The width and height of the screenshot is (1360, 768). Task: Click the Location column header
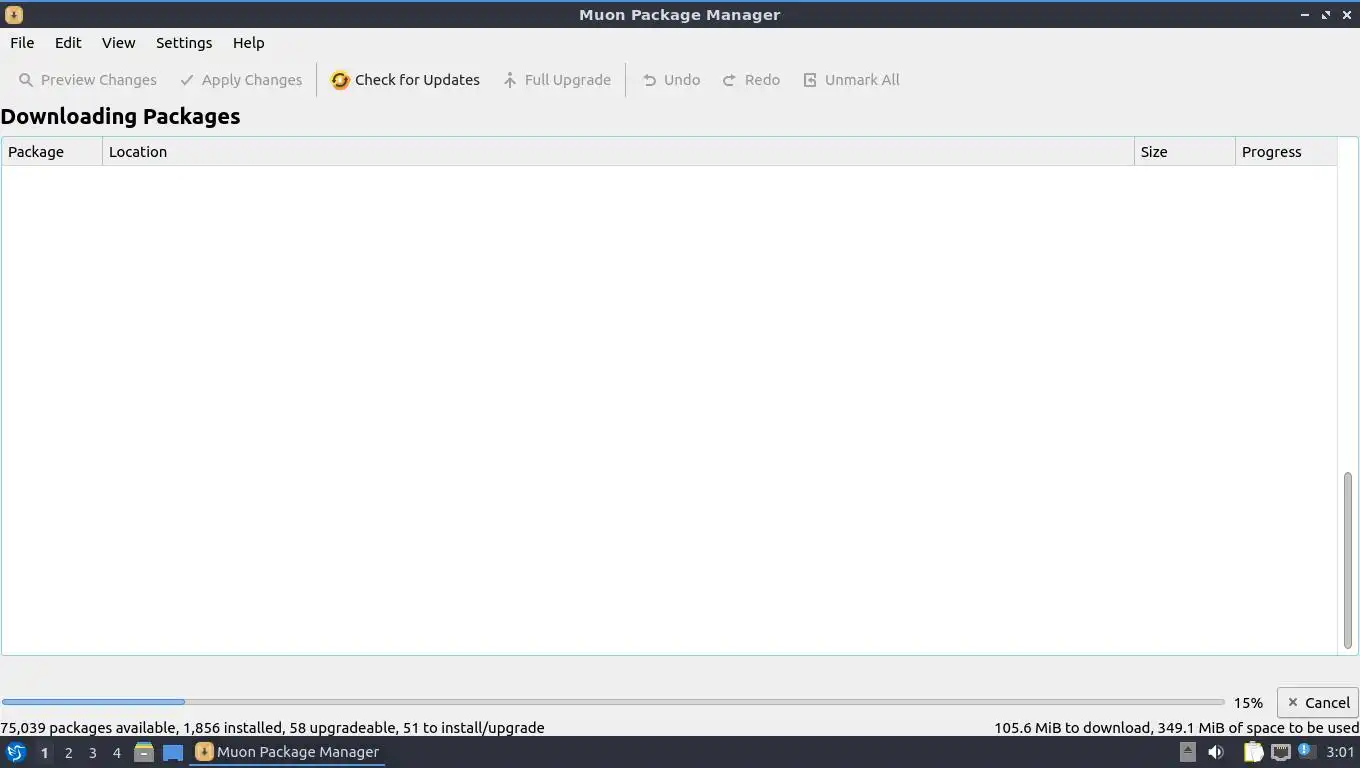point(618,152)
